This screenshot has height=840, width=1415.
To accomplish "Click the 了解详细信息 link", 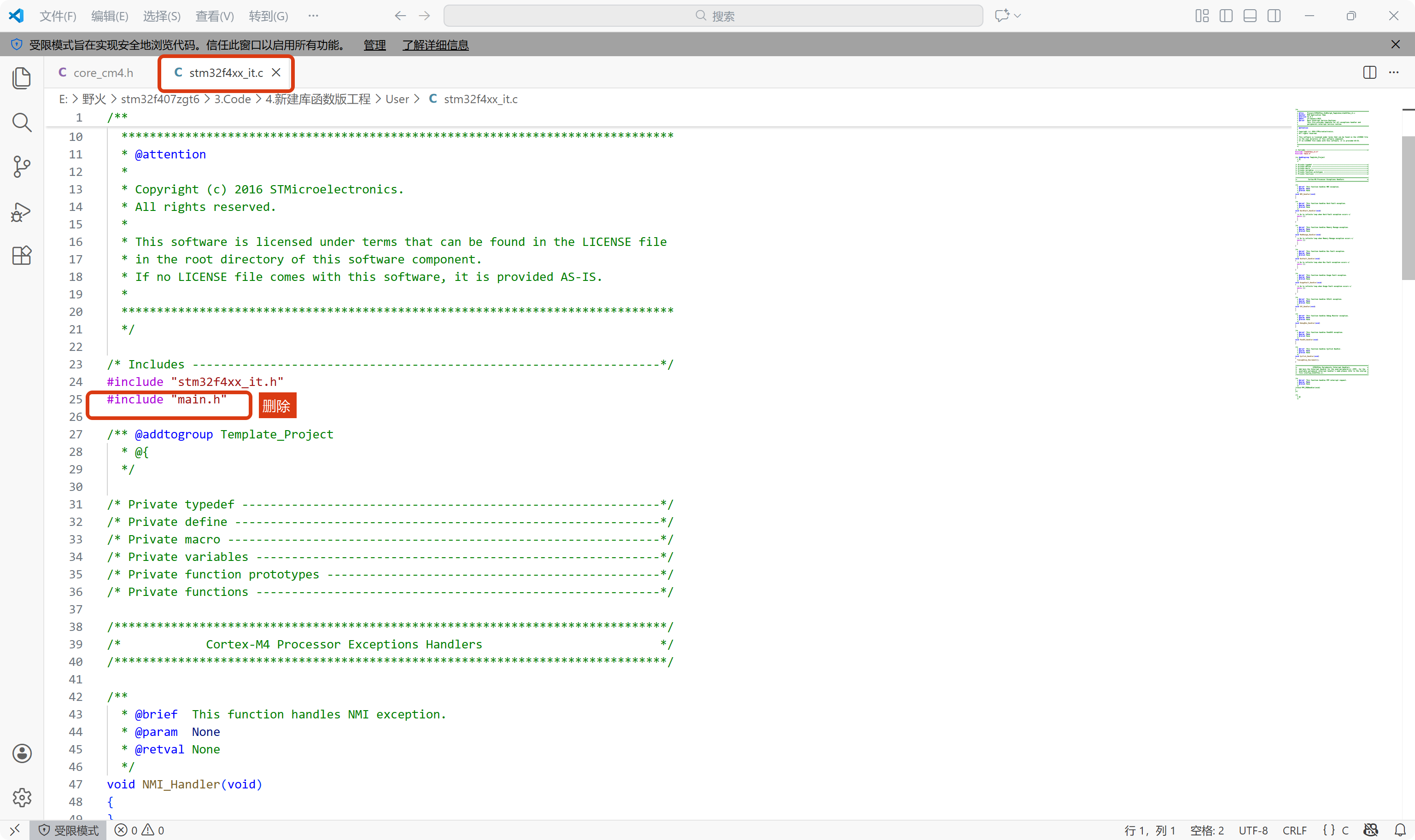I will click(x=435, y=45).
